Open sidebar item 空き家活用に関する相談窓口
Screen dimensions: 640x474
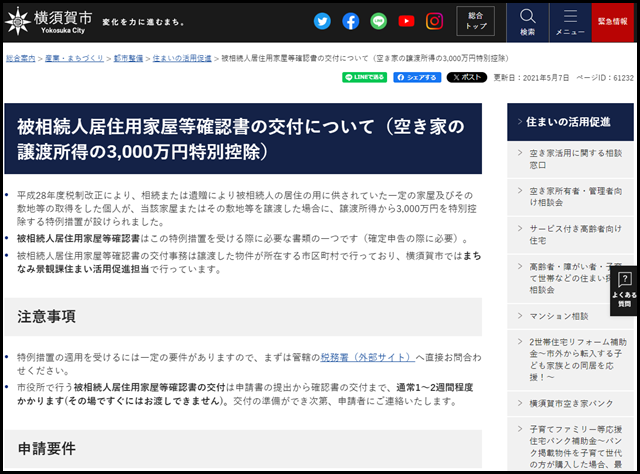(x=570, y=159)
